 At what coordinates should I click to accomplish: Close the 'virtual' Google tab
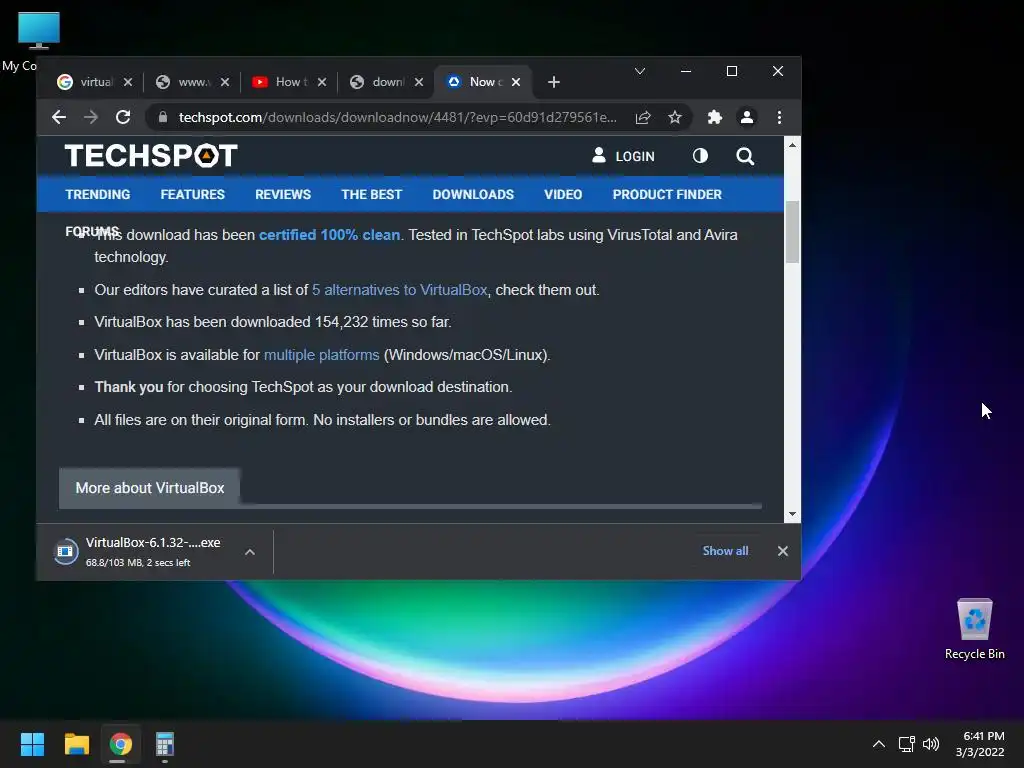[x=128, y=82]
